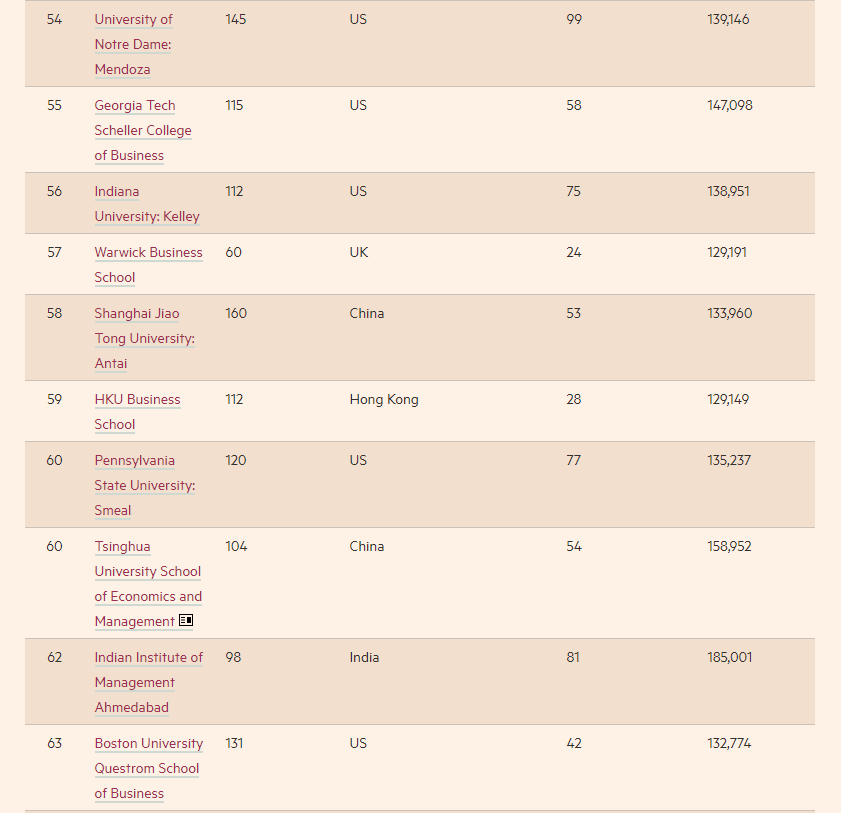This screenshot has width=841, height=813.
Task: Click the profile icon beside Tsinghua Management
Action: pos(186,621)
